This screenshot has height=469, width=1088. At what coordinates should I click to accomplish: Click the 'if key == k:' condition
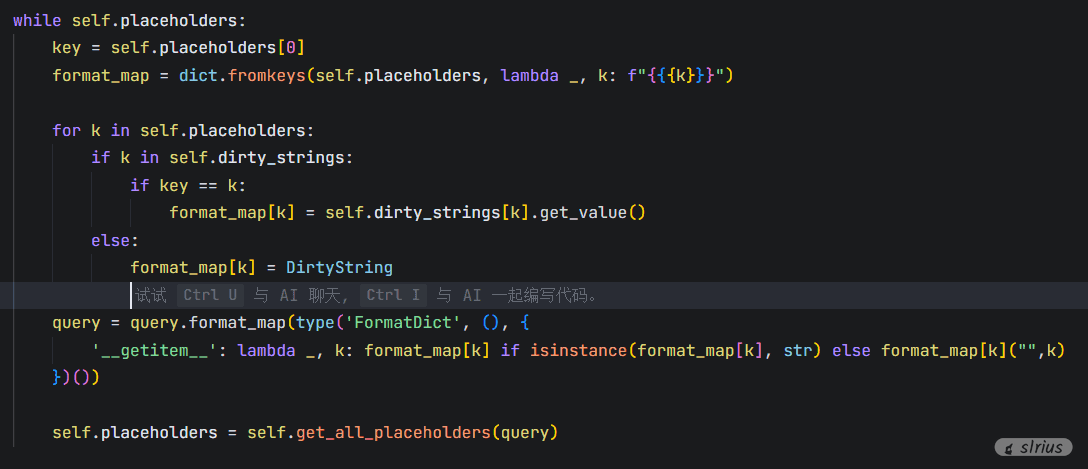pyautogui.click(x=188, y=185)
